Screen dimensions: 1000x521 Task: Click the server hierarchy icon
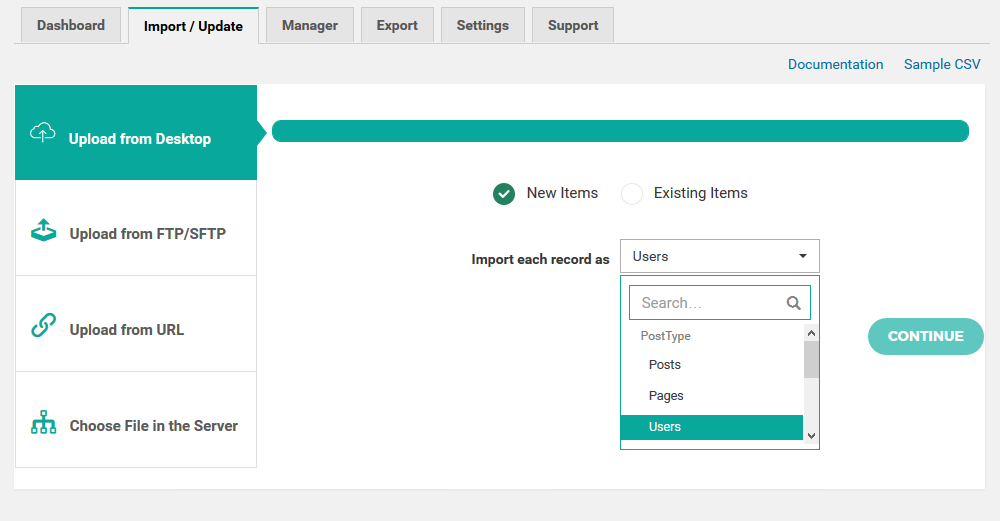[43, 422]
